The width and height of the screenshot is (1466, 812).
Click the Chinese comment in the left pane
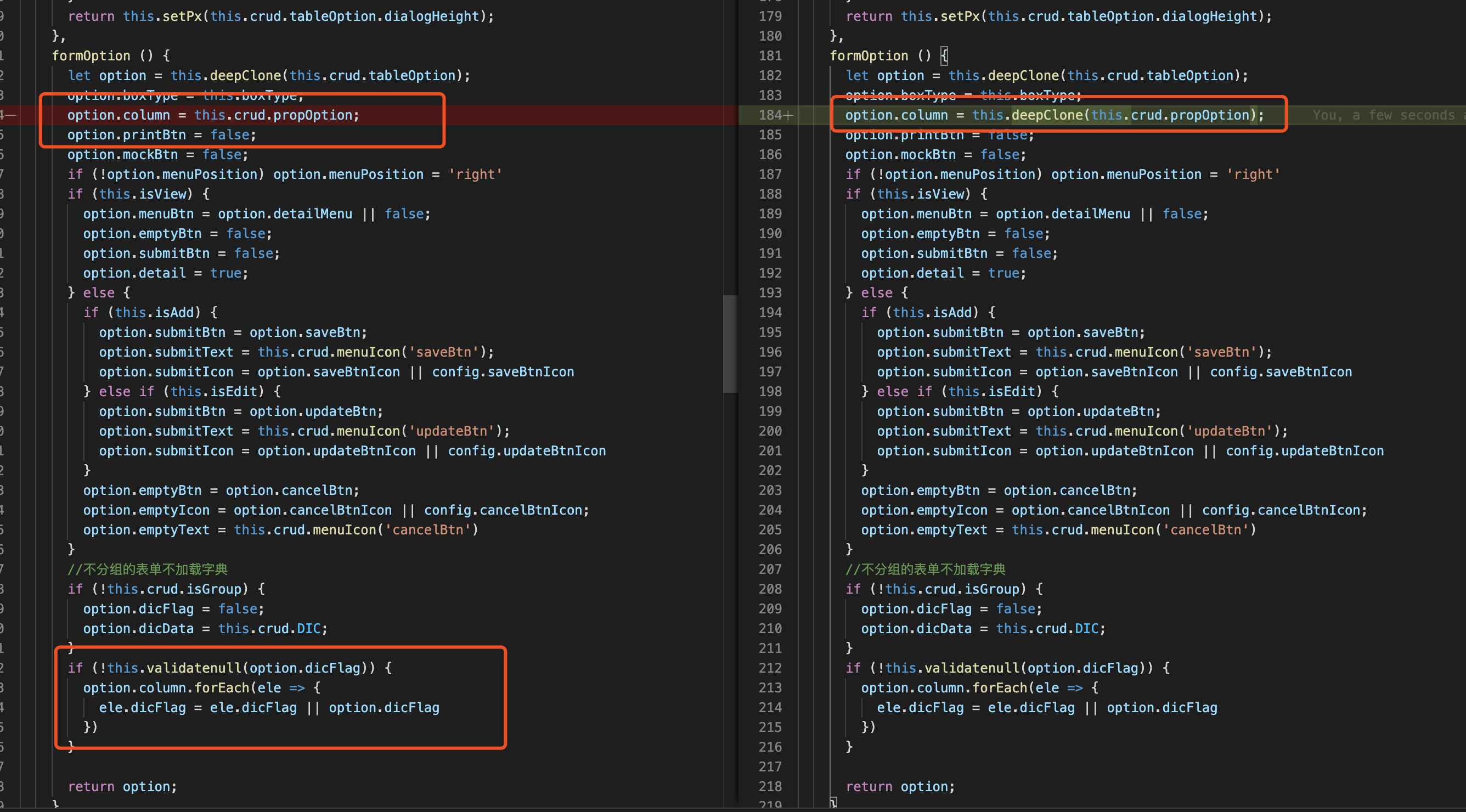click(x=148, y=569)
